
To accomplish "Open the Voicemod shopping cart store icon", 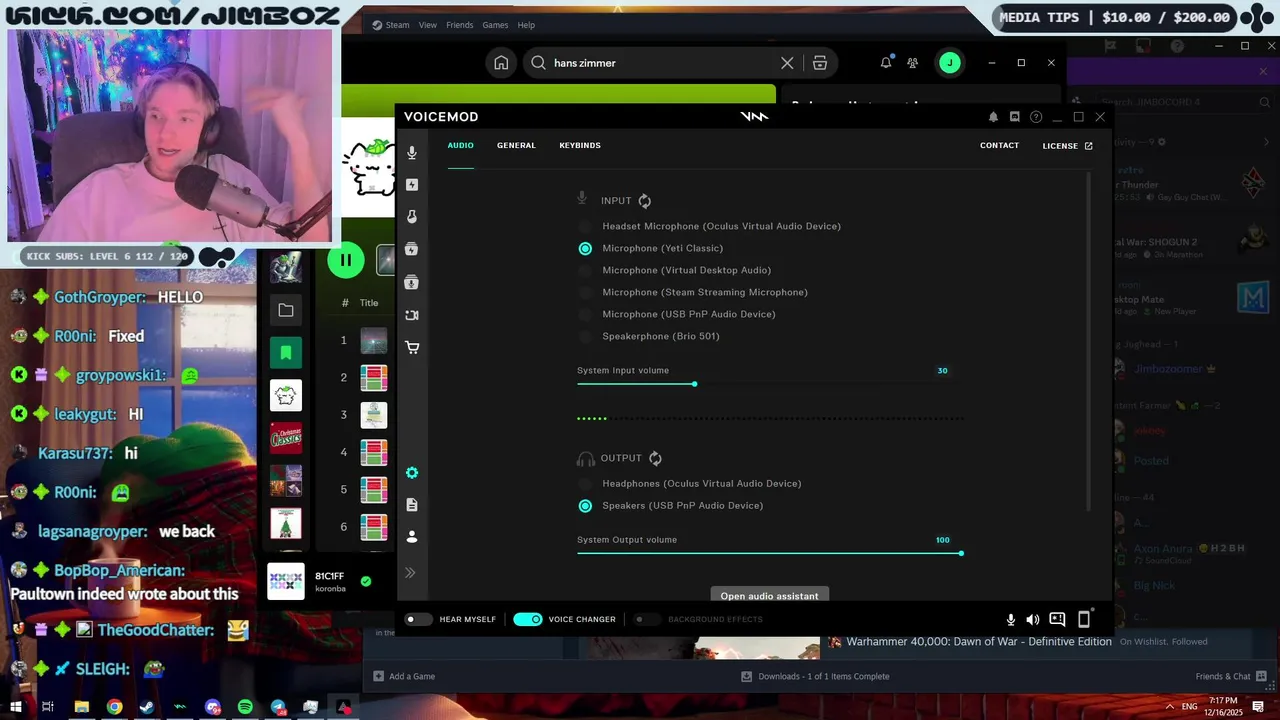I will pos(412,348).
